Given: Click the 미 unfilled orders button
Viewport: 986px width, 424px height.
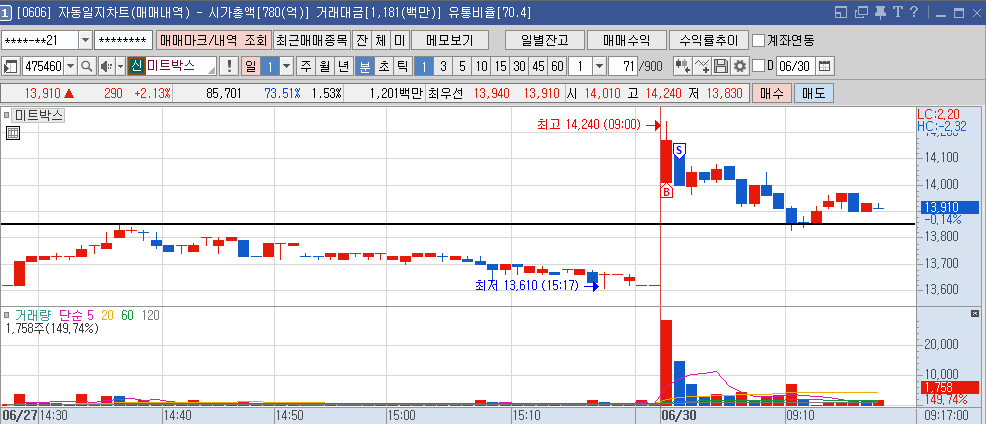Looking at the screenshot, I should click(399, 40).
